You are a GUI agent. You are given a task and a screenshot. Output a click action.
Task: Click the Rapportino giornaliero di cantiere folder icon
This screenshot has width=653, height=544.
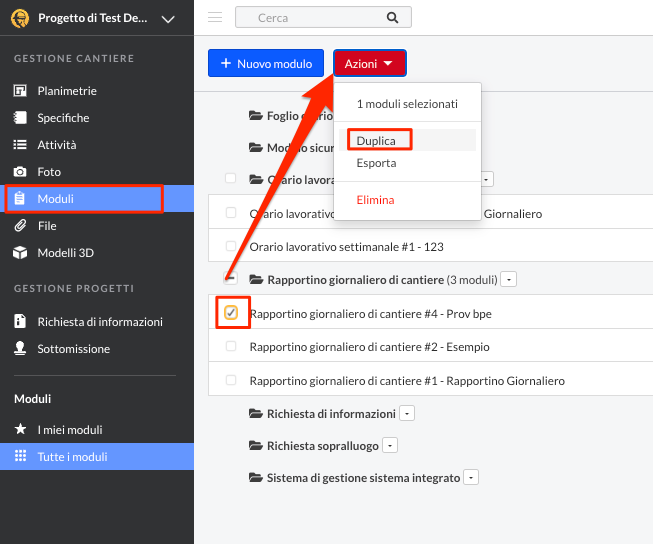pyautogui.click(x=256, y=279)
